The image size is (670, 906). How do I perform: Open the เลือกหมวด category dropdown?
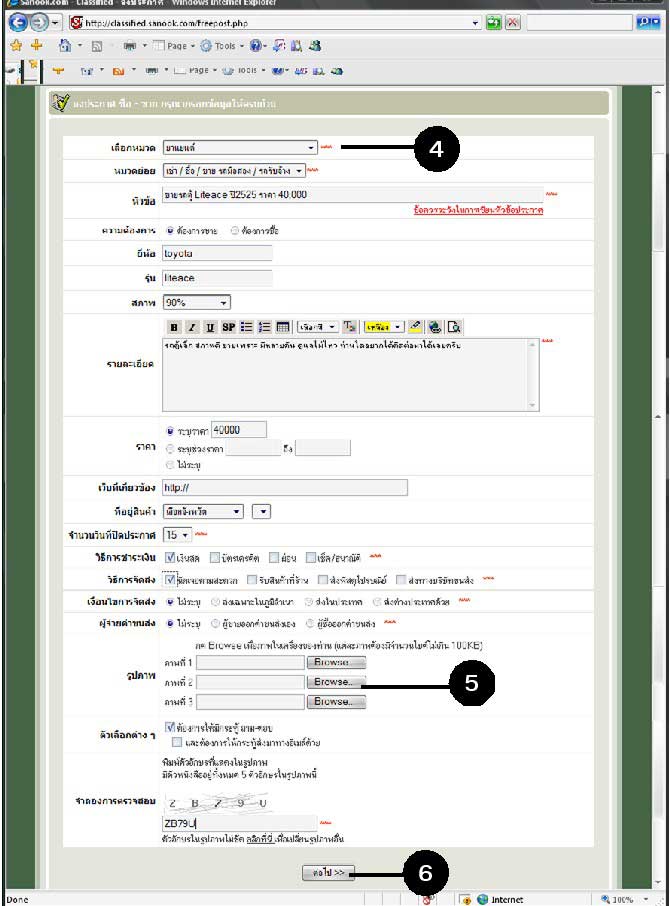[240, 148]
